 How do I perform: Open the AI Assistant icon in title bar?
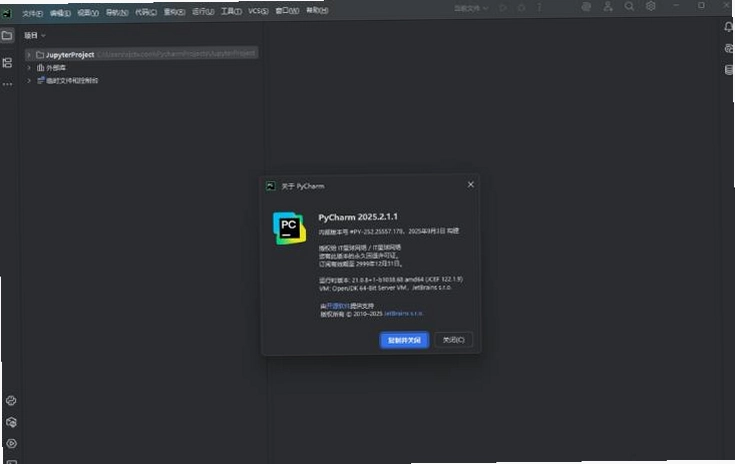586,7
